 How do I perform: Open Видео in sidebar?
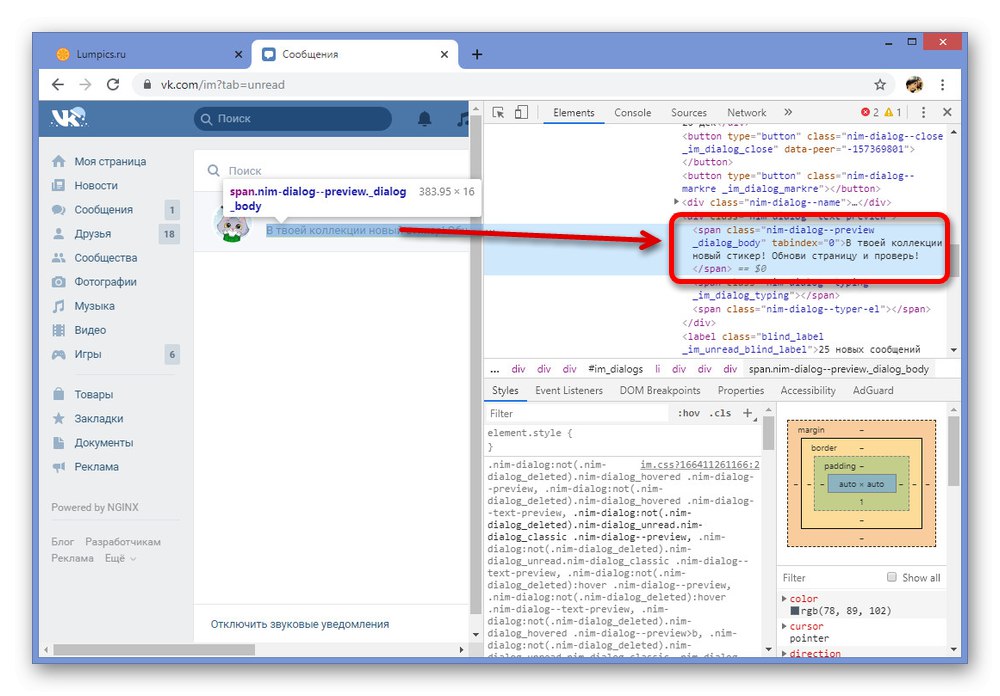pos(90,330)
